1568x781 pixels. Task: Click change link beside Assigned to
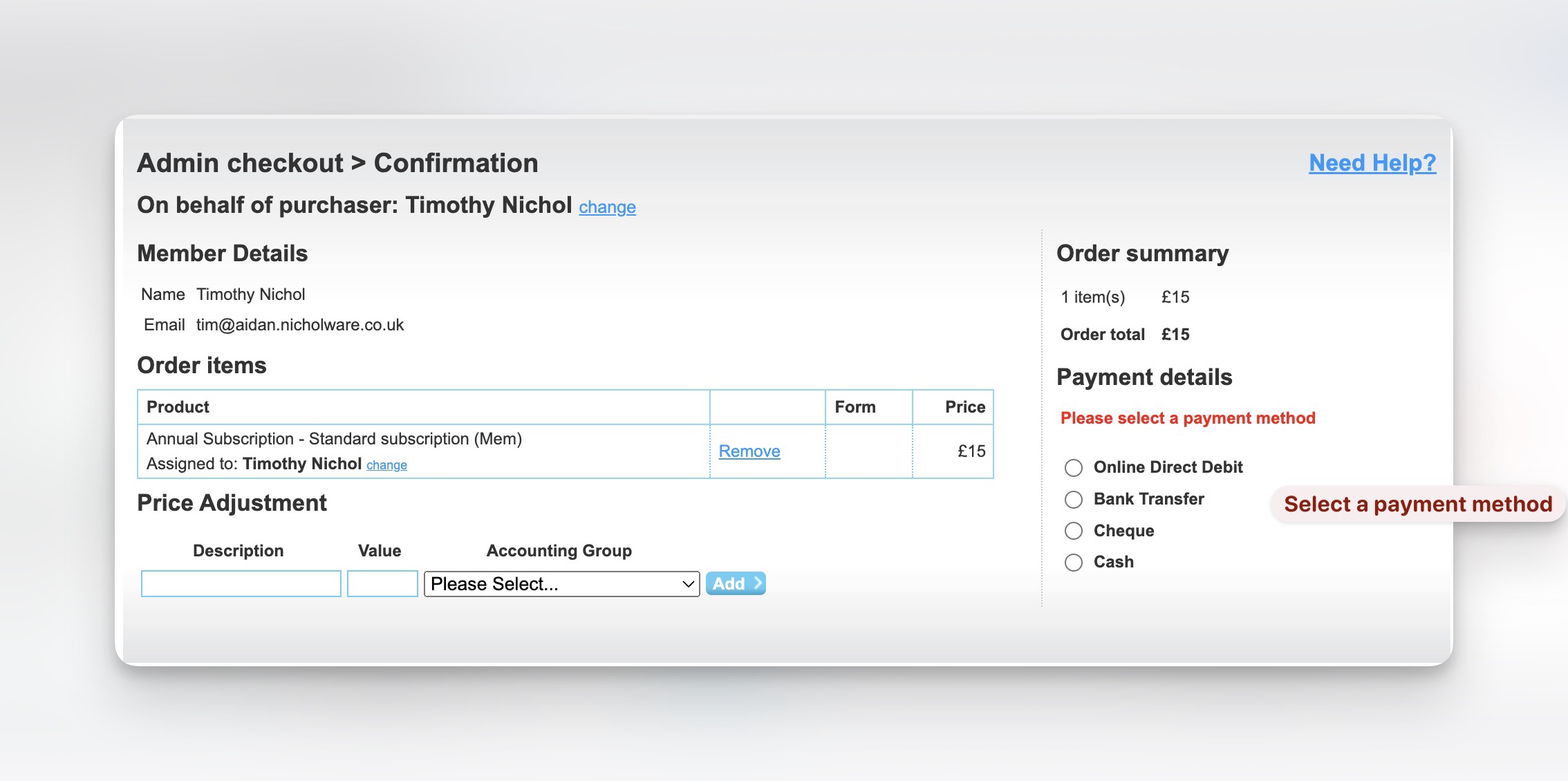click(x=386, y=465)
